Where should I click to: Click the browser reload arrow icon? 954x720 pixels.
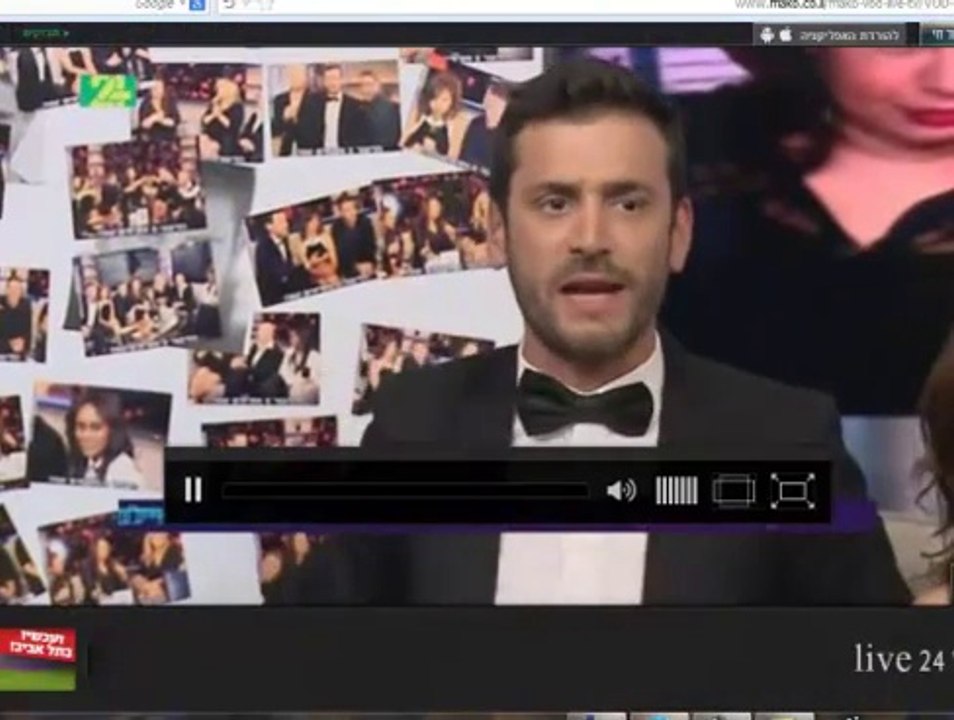[x=228, y=5]
